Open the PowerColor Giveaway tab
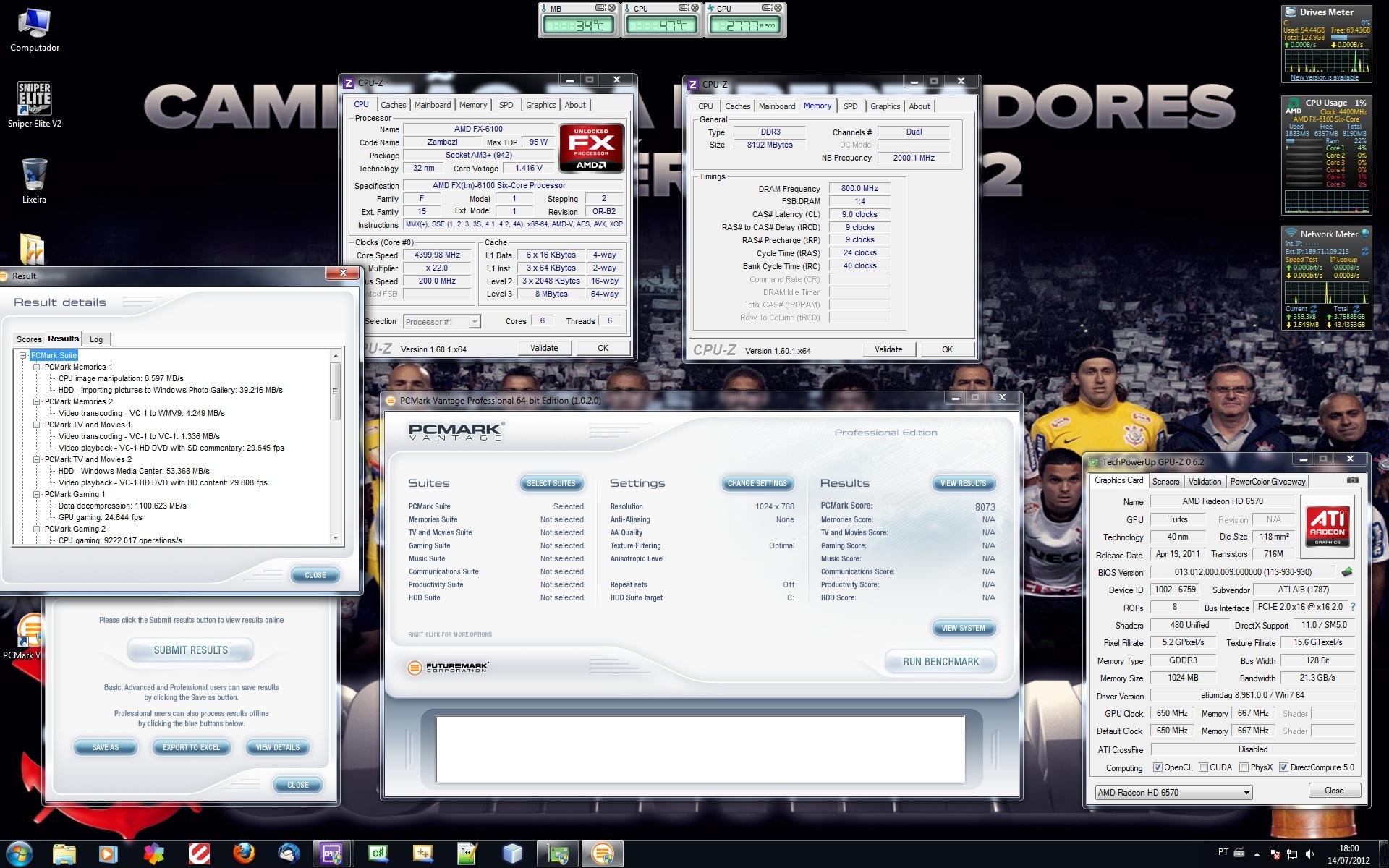This screenshot has height=868, width=1389. [1267, 482]
